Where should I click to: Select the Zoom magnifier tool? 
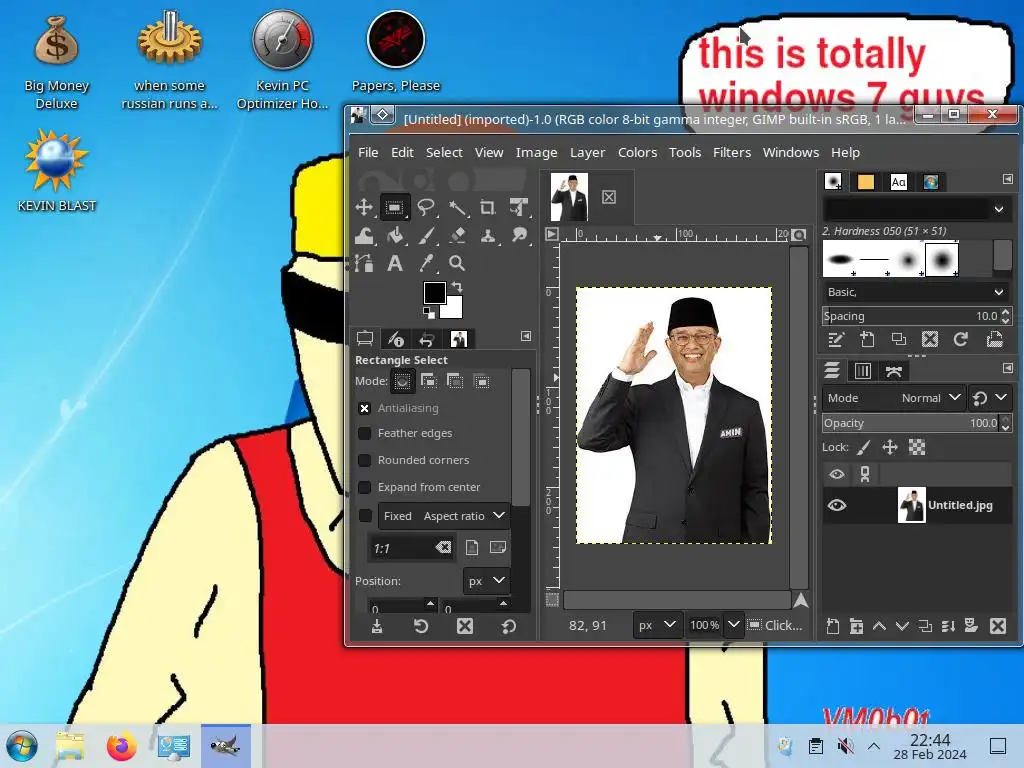pos(457,263)
